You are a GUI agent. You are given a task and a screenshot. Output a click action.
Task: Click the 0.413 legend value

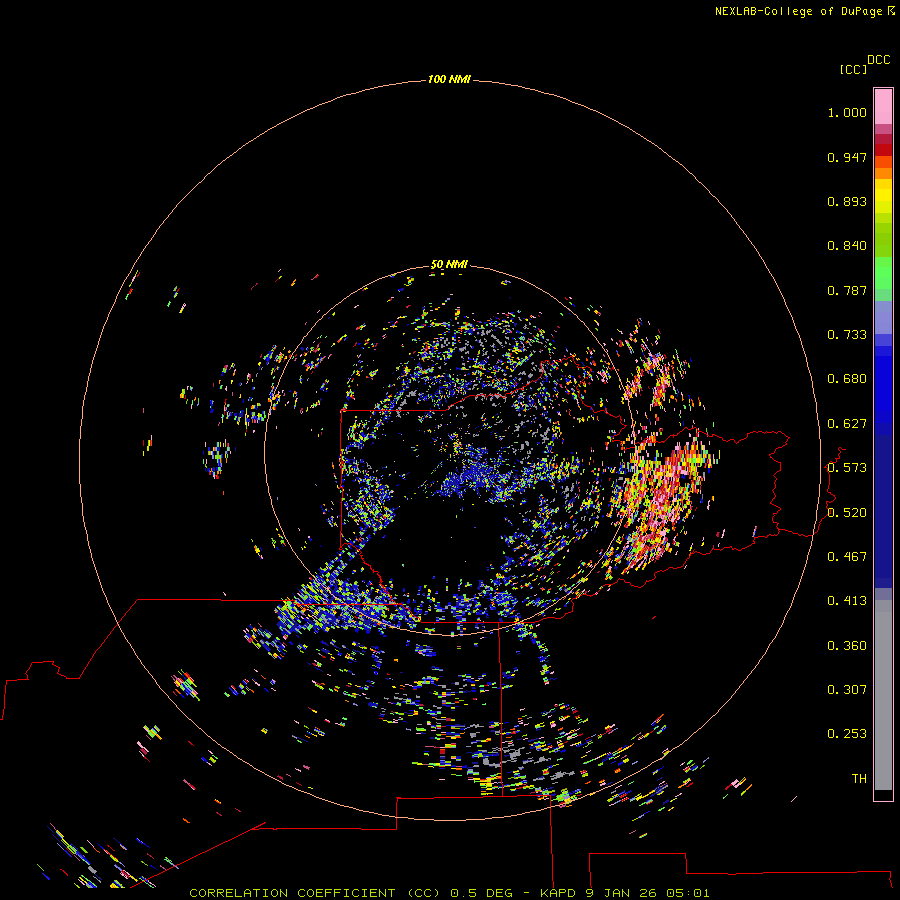(x=847, y=601)
